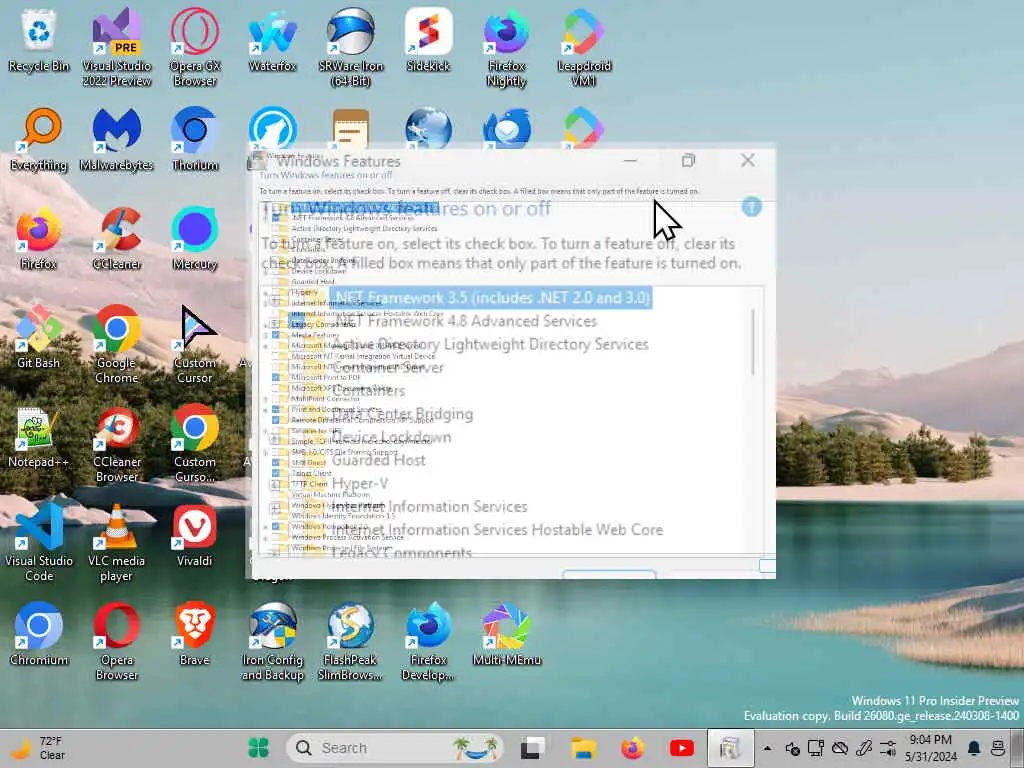The height and width of the screenshot is (768, 1024).
Task: Select the Firefox Nightly desktop icon
Action: [x=506, y=48]
